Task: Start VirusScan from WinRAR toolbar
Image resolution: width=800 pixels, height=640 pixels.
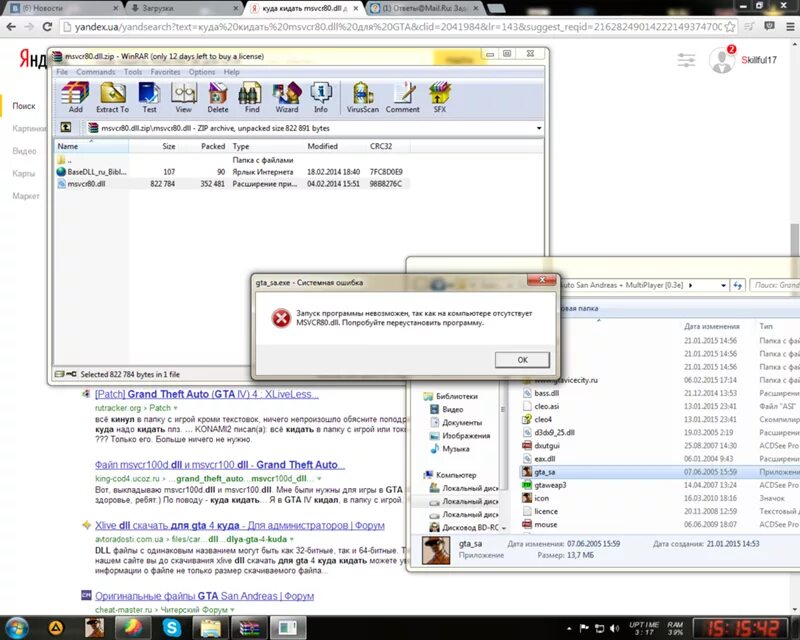Action: (363, 97)
